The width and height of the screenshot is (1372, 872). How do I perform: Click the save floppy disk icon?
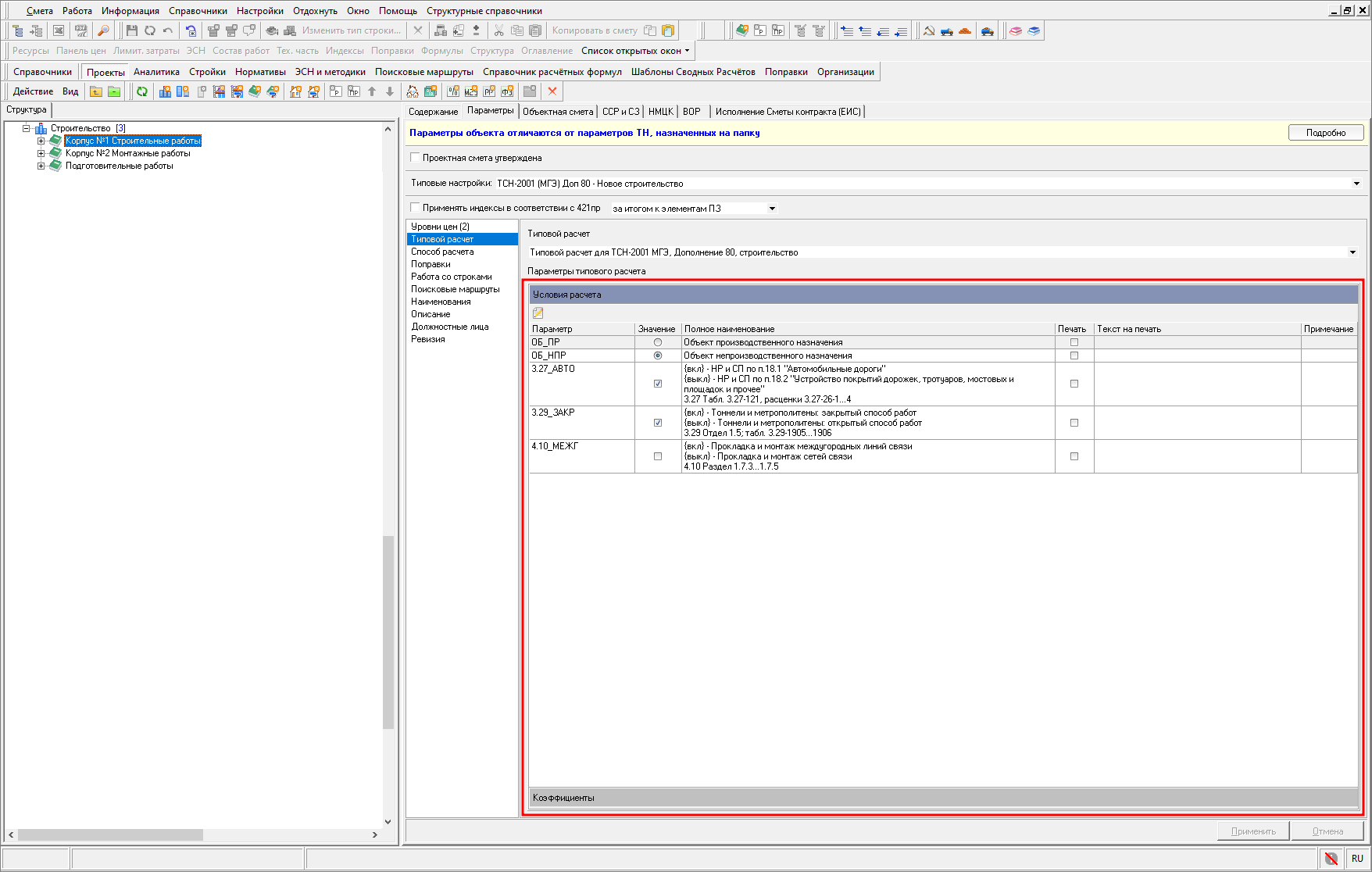[x=131, y=30]
